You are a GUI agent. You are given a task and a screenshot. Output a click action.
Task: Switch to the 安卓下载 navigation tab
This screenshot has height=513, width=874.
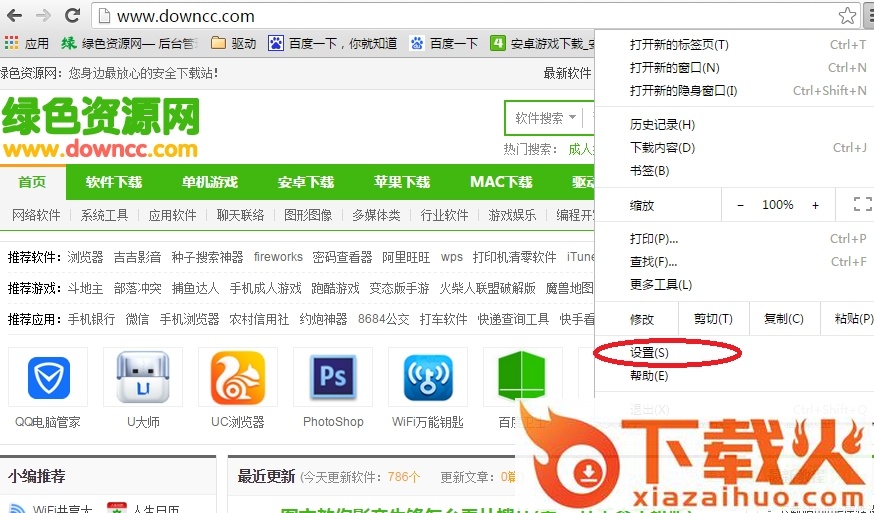coord(305,182)
